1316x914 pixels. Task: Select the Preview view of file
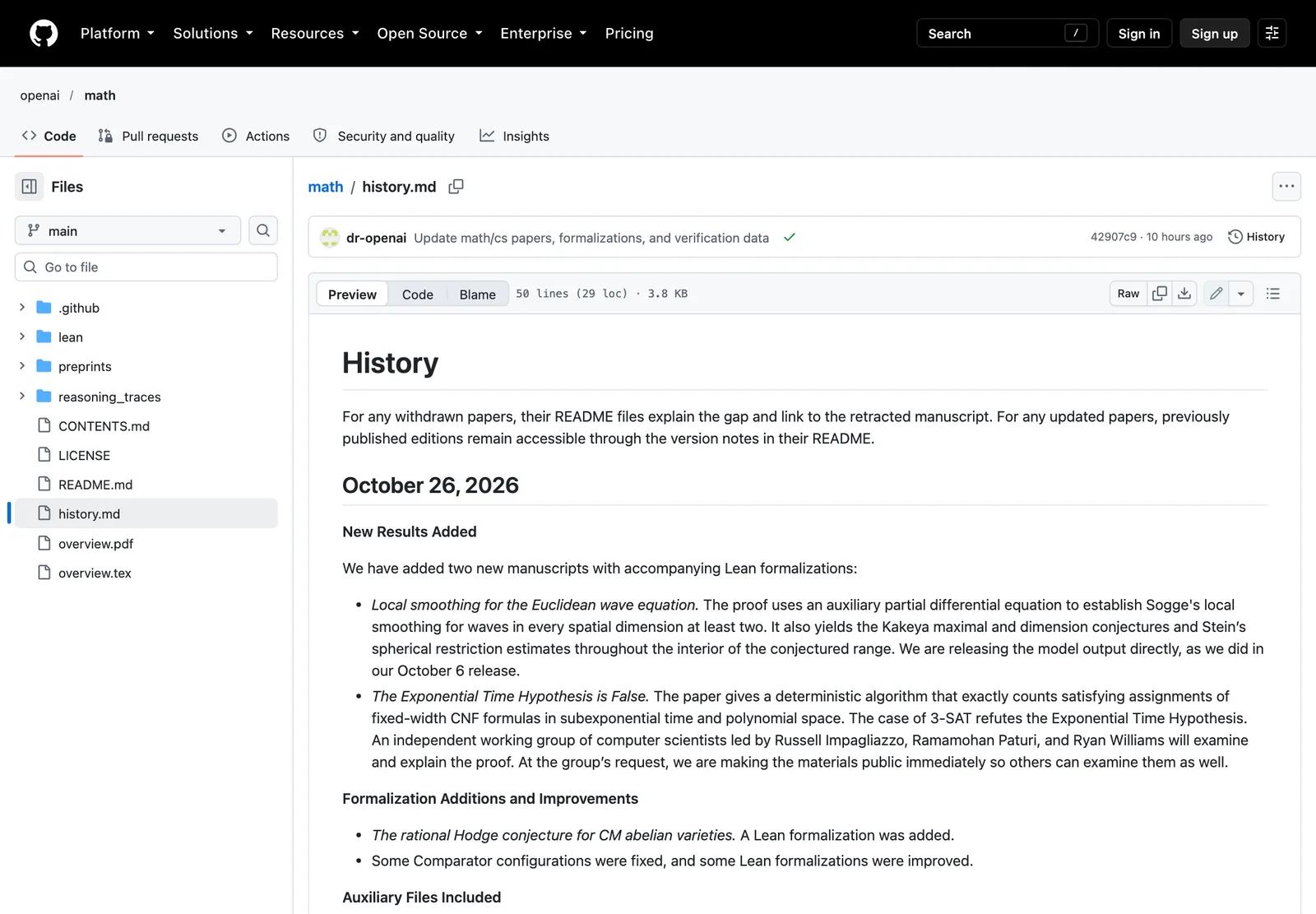coord(352,295)
